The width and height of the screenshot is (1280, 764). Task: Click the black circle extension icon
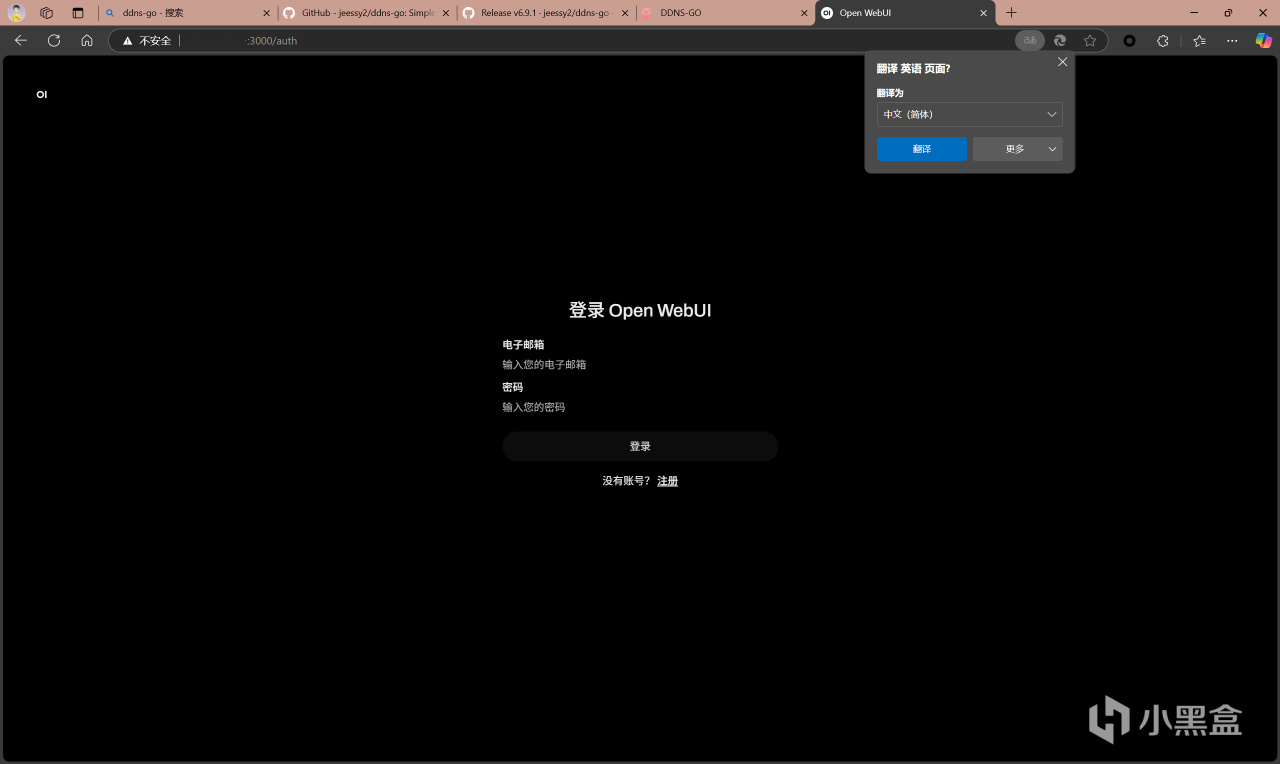(1130, 40)
